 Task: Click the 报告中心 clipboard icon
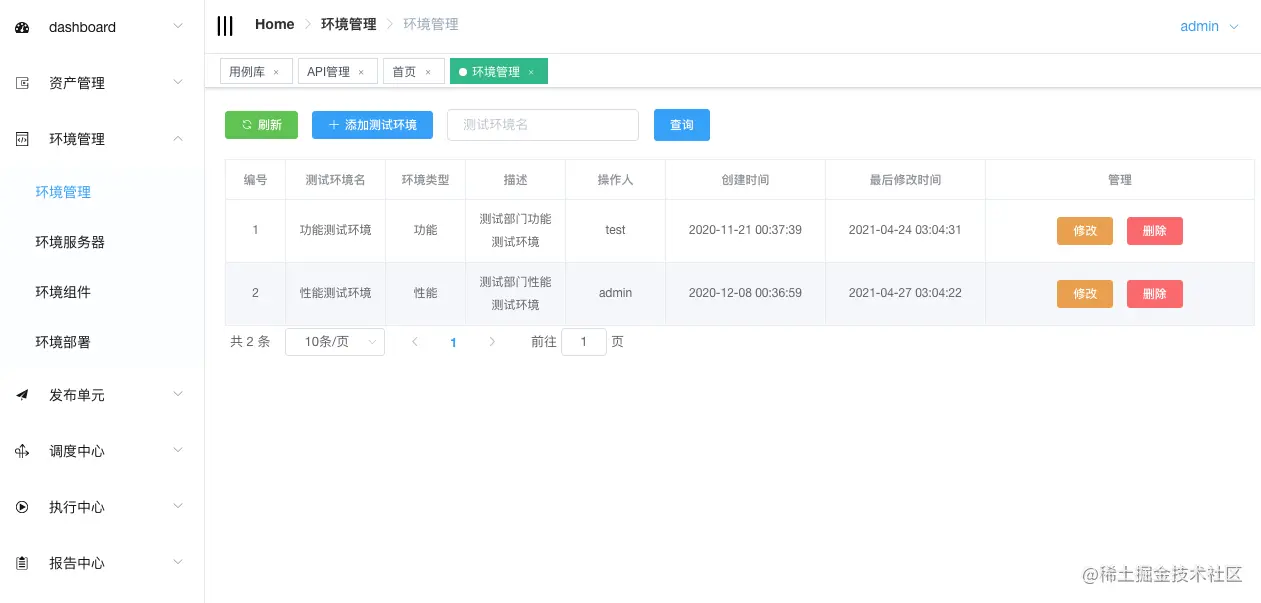click(22, 563)
